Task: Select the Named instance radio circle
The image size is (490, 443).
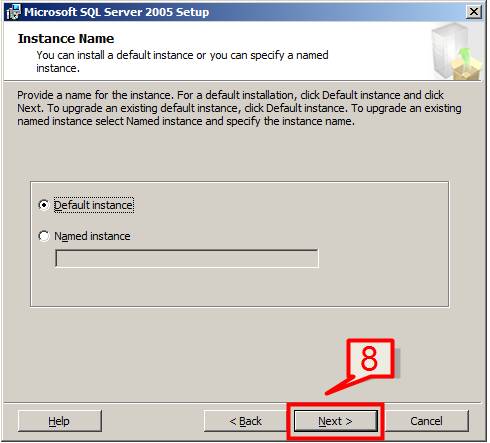Action: pos(44,236)
